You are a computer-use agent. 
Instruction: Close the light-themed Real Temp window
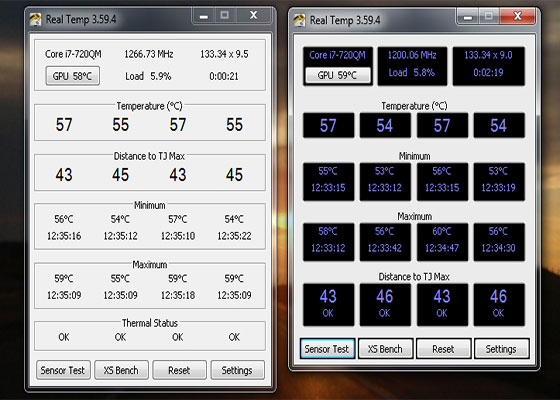254,16
